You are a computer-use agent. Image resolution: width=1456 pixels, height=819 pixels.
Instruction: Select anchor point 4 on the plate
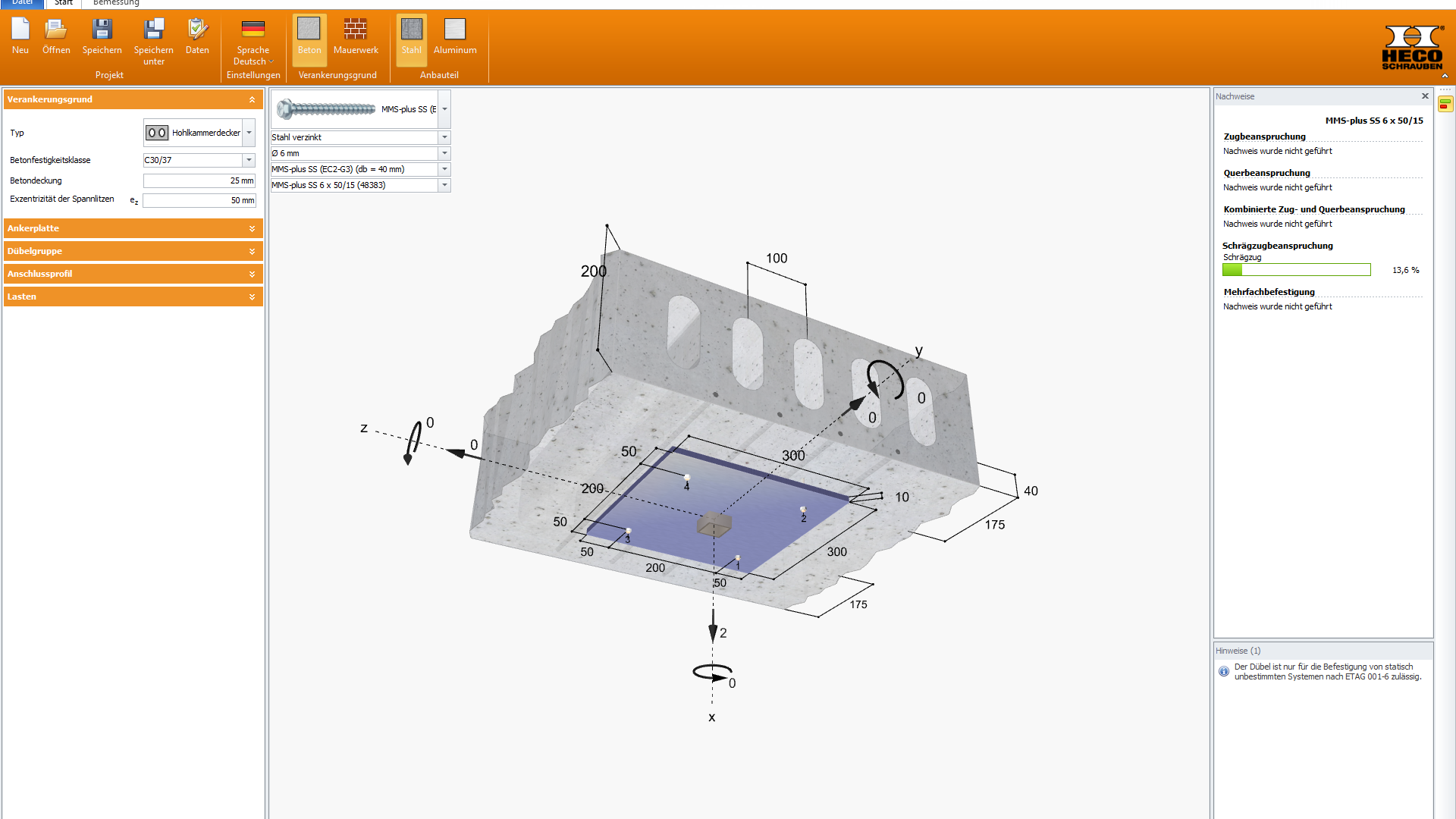pos(687,479)
